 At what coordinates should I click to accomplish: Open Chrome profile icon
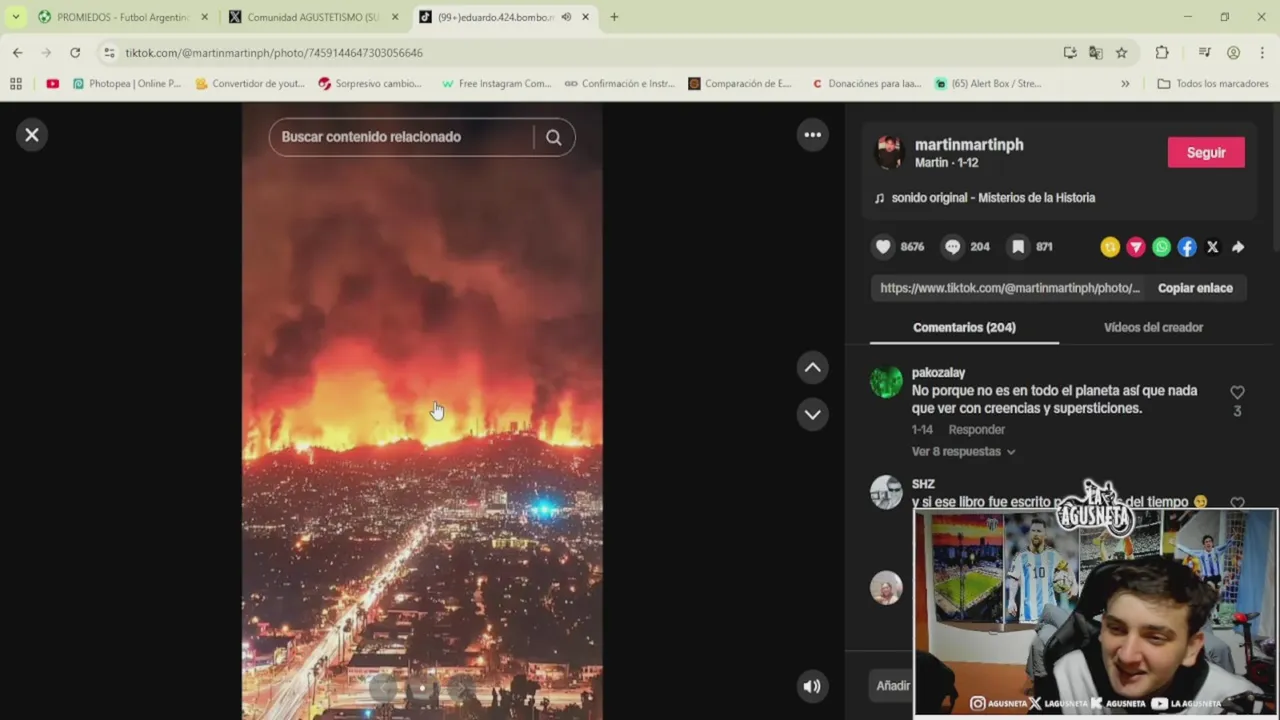[1234, 53]
